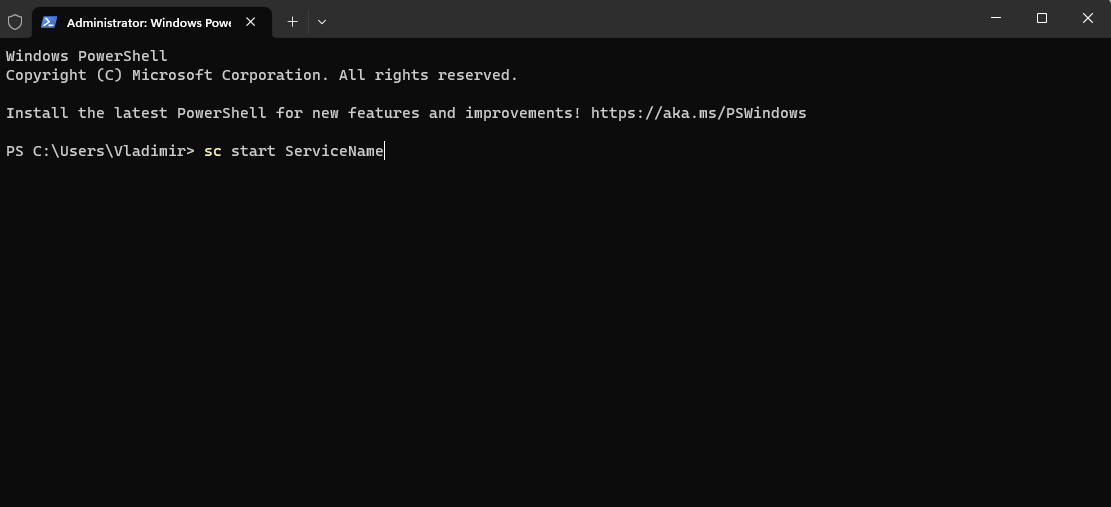Click the Microsoft Corporation copyright line

[261, 75]
